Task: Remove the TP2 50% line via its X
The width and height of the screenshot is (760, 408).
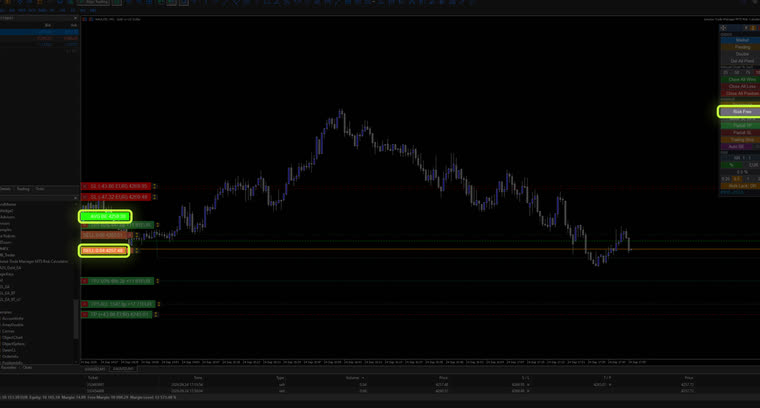Action: pyautogui.click(x=85, y=281)
